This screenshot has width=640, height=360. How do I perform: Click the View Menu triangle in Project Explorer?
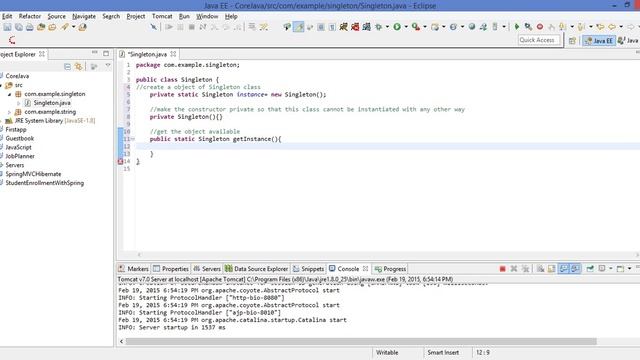tap(108, 66)
